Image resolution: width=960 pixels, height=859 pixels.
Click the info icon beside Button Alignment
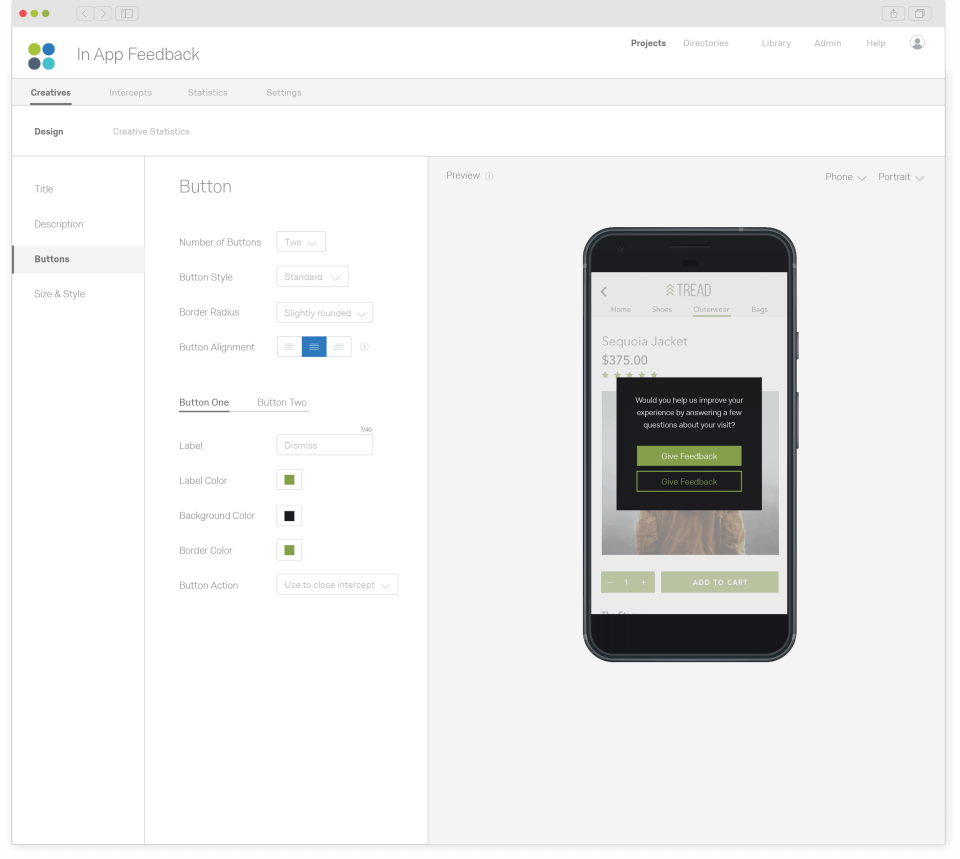tap(365, 346)
